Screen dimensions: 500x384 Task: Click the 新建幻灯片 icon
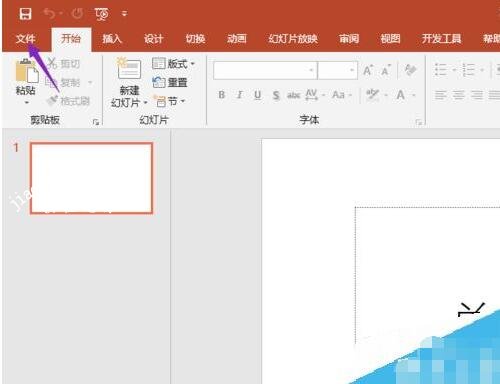pos(129,69)
